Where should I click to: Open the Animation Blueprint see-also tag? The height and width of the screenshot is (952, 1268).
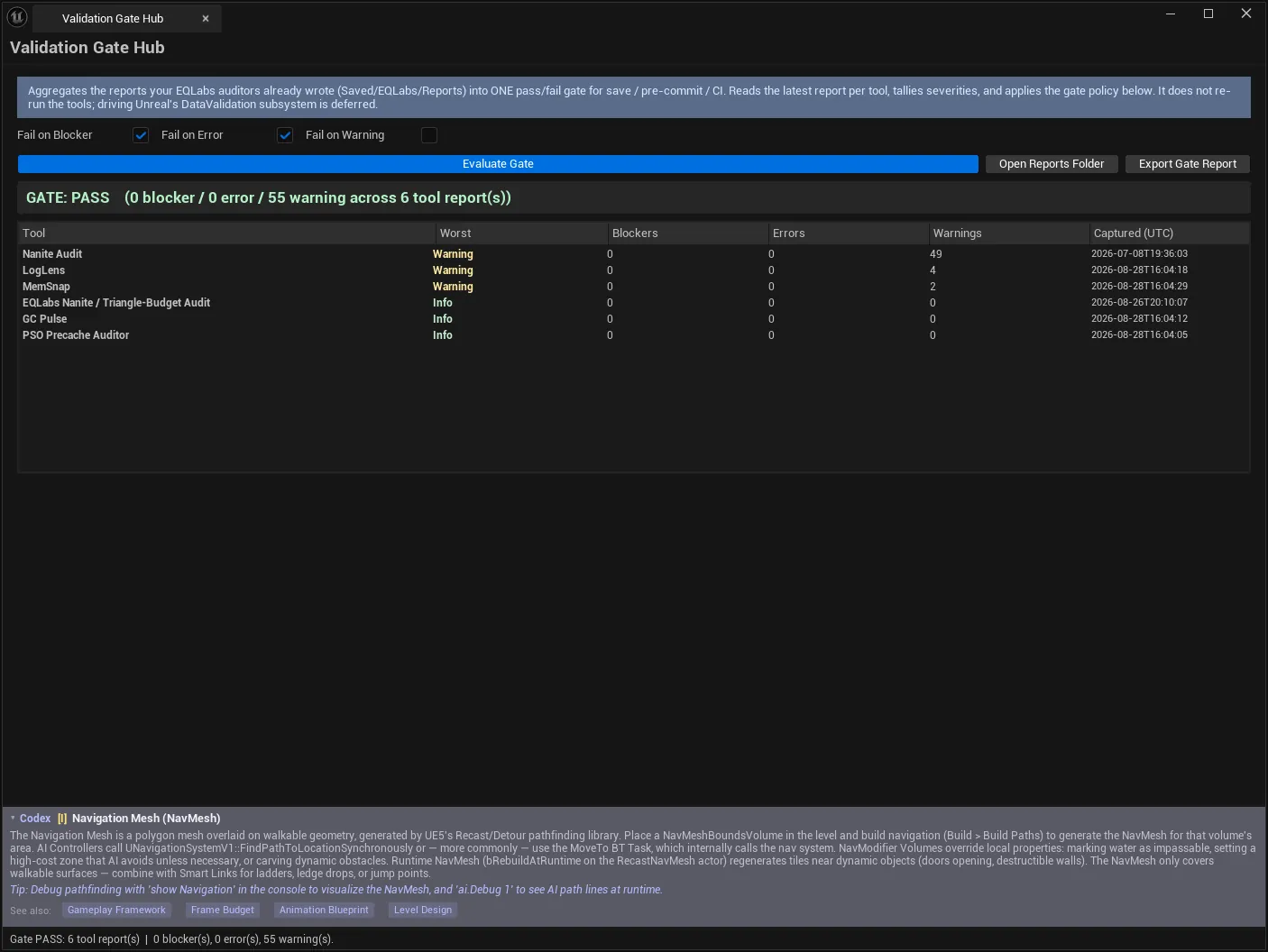(x=324, y=911)
